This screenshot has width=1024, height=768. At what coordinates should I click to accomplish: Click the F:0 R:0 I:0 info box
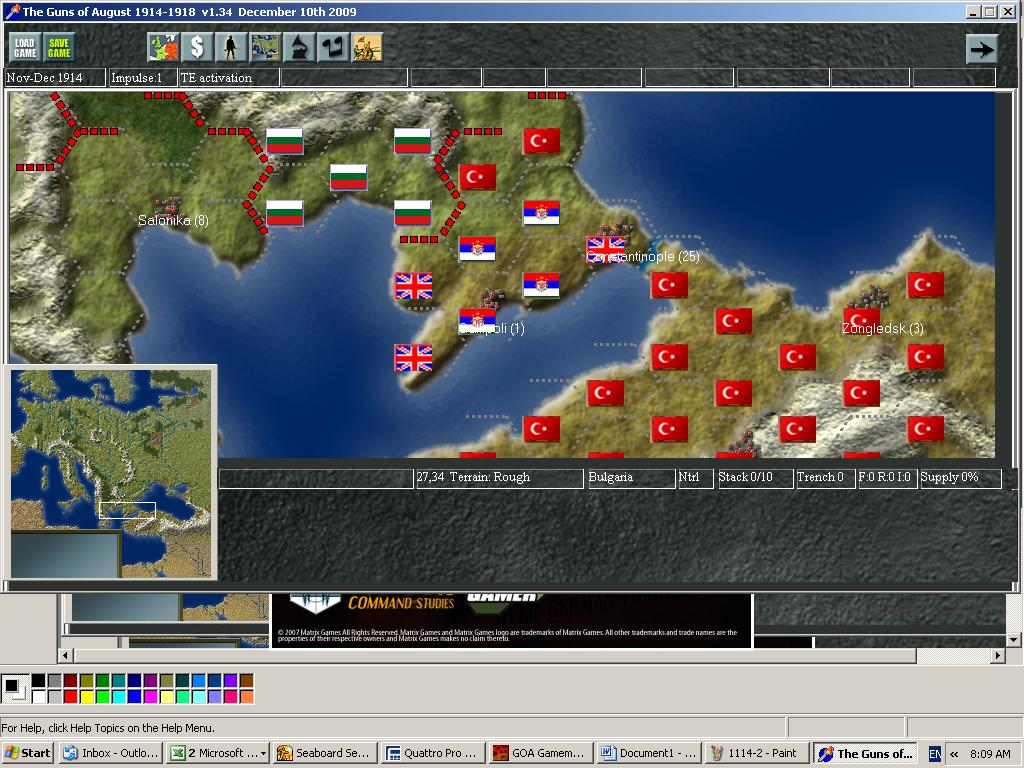[x=888, y=478]
